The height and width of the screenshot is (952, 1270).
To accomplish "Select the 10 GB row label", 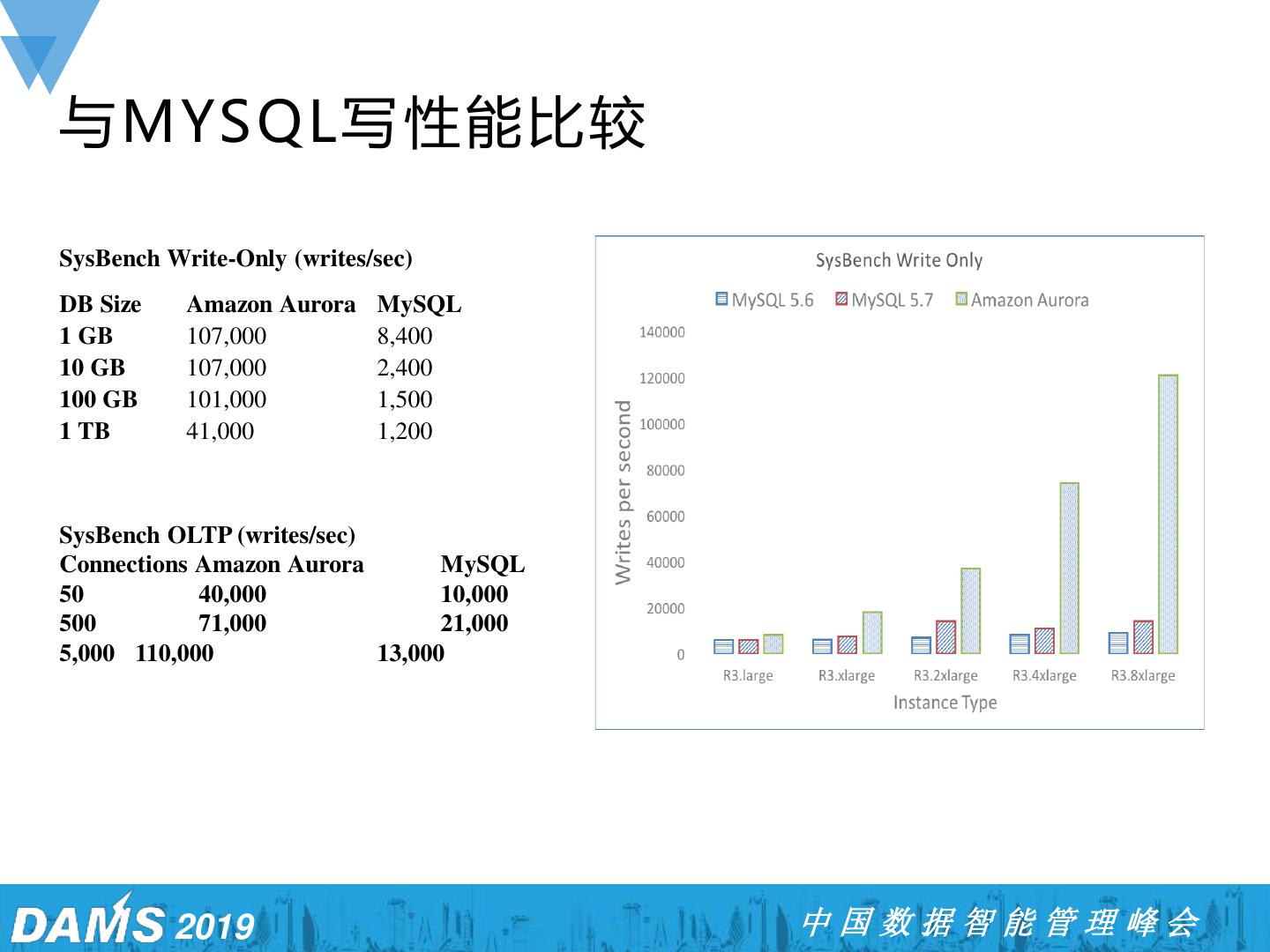I will 93,368.
